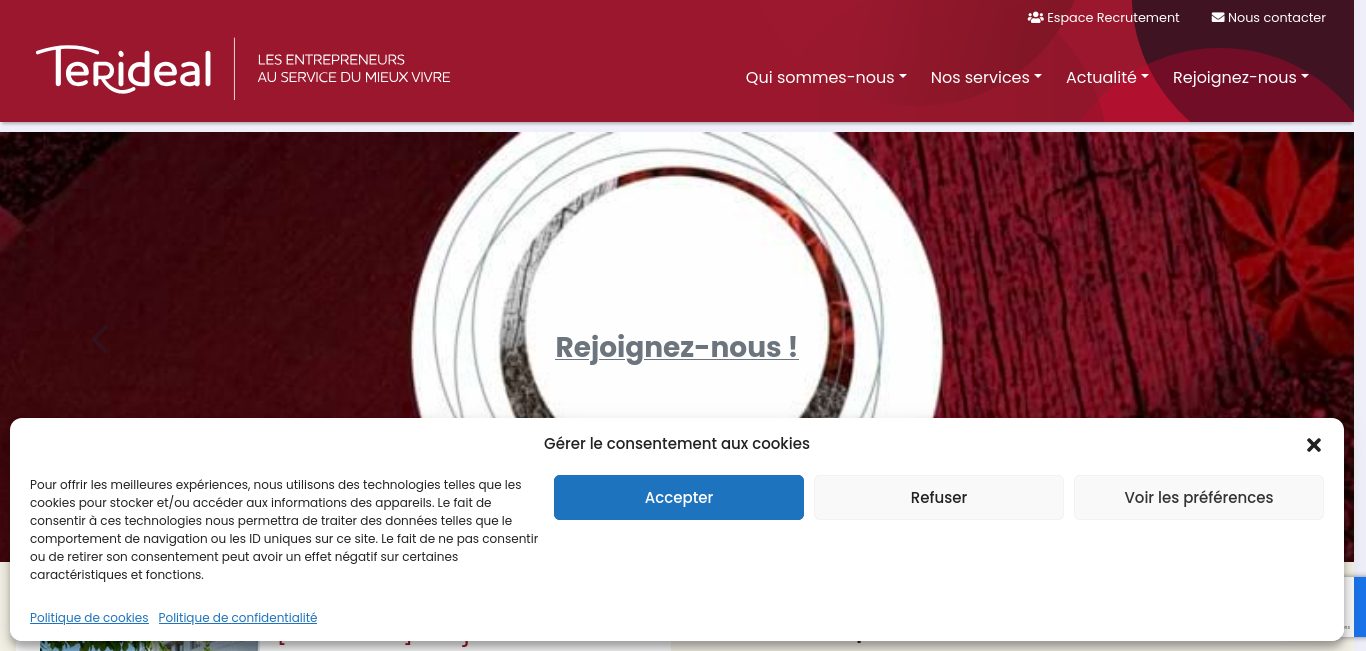The width and height of the screenshot is (1366, 651).
Task: Open the Nous contacter link
Action: 1269,18
